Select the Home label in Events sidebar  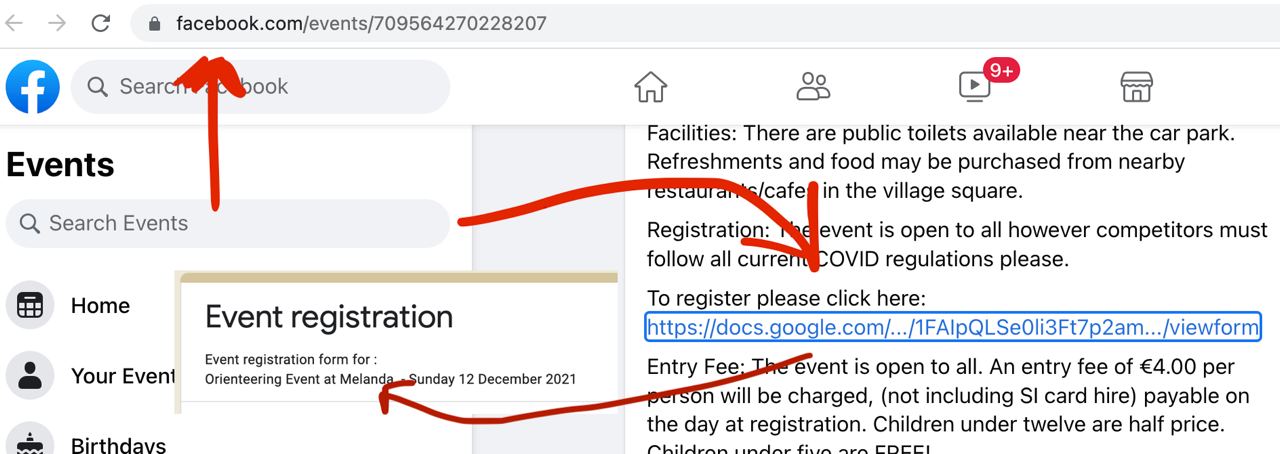pyautogui.click(x=100, y=306)
